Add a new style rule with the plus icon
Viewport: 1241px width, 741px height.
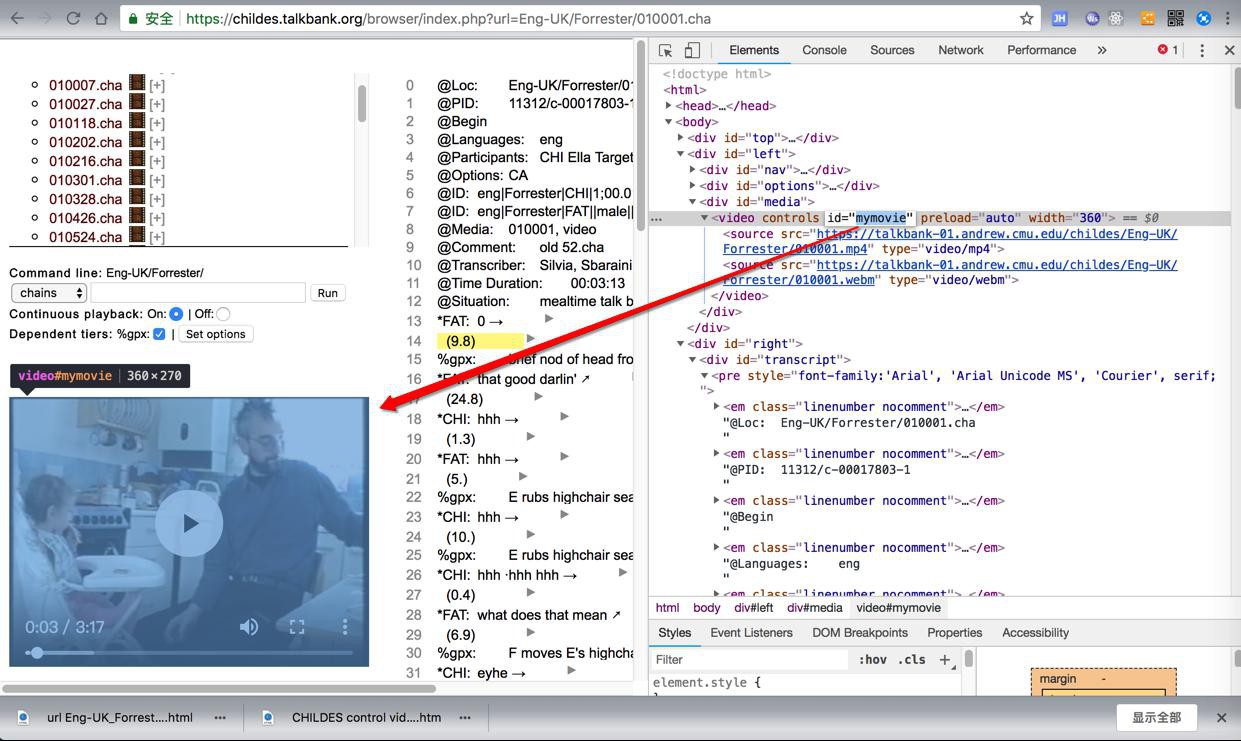point(945,659)
